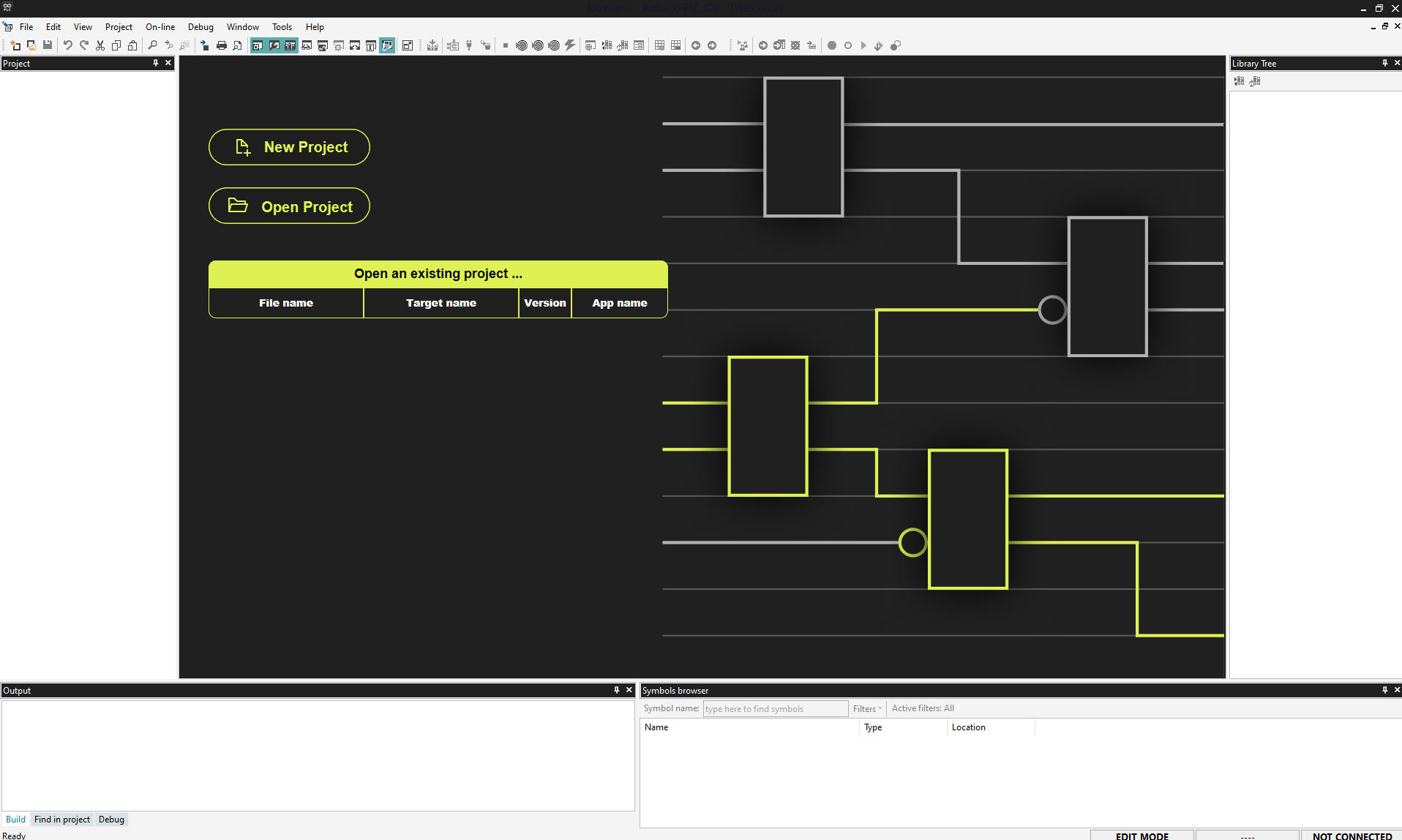Click the Undo arrow icon
Image resolution: width=1402 pixels, height=840 pixels.
[x=68, y=45]
